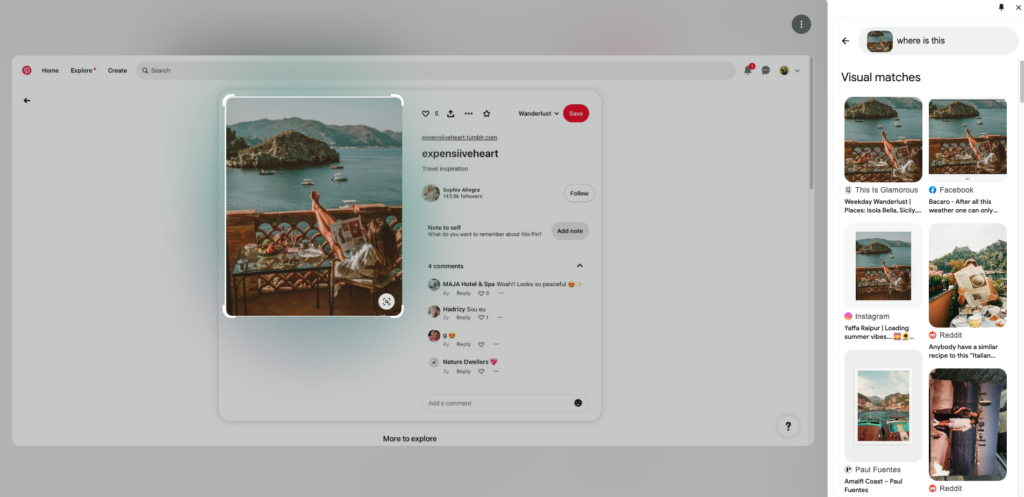
Task: Go back in the Lens side panel
Action: pyautogui.click(x=846, y=40)
